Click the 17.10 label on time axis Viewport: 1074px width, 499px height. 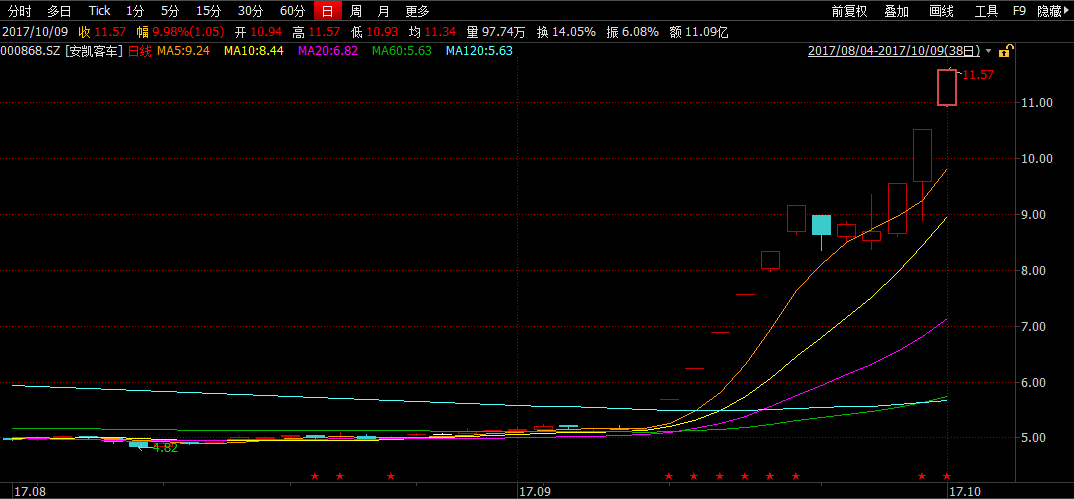click(964, 491)
